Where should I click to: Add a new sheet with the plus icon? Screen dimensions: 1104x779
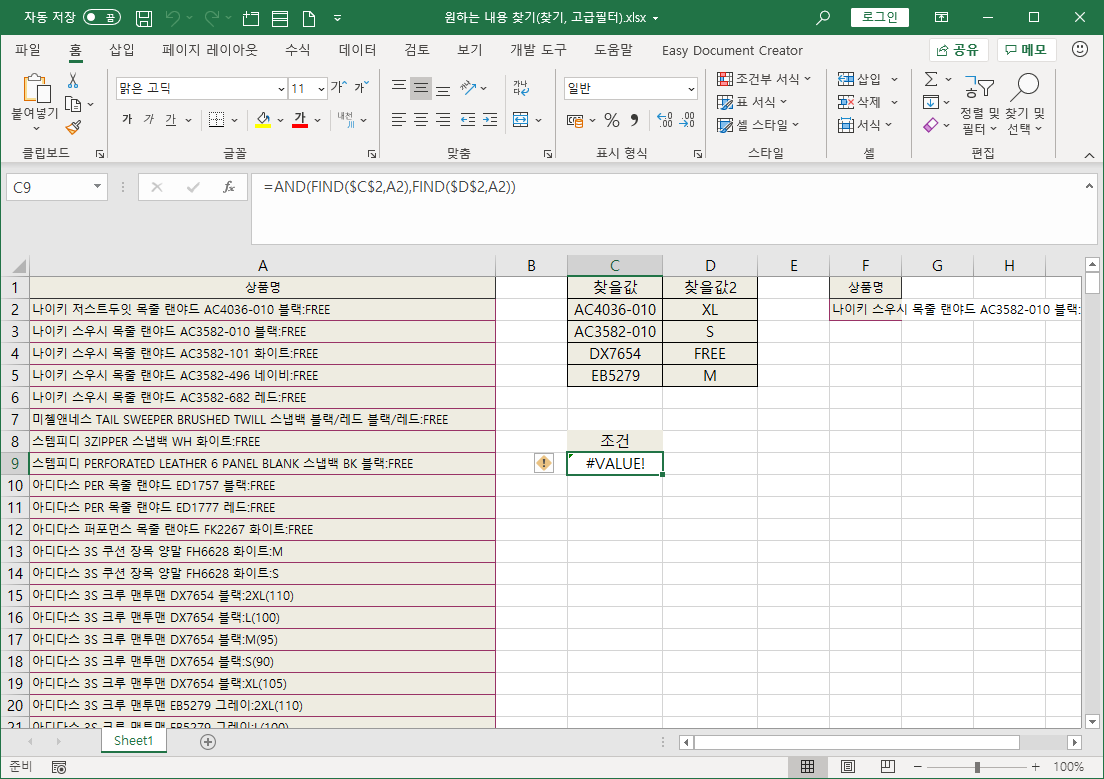208,741
